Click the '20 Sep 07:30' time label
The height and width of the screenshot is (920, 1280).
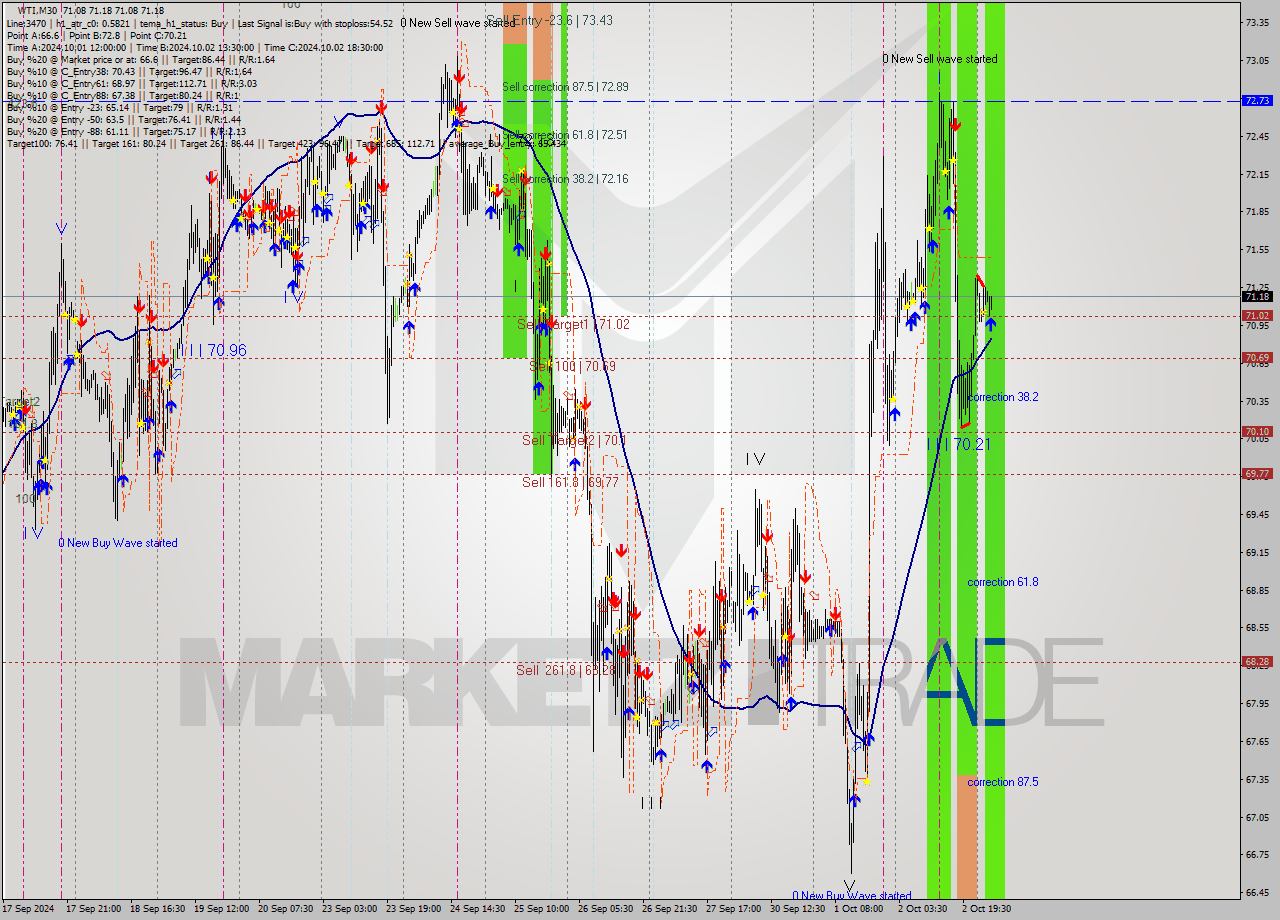pos(286,909)
